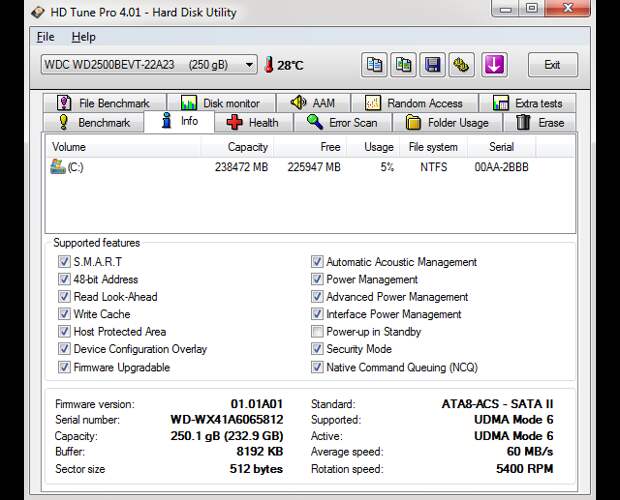Viewport: 620px width, 500px height.
Task: Toggle the S.M.A.R.T checkbox
Action: [x=64, y=261]
